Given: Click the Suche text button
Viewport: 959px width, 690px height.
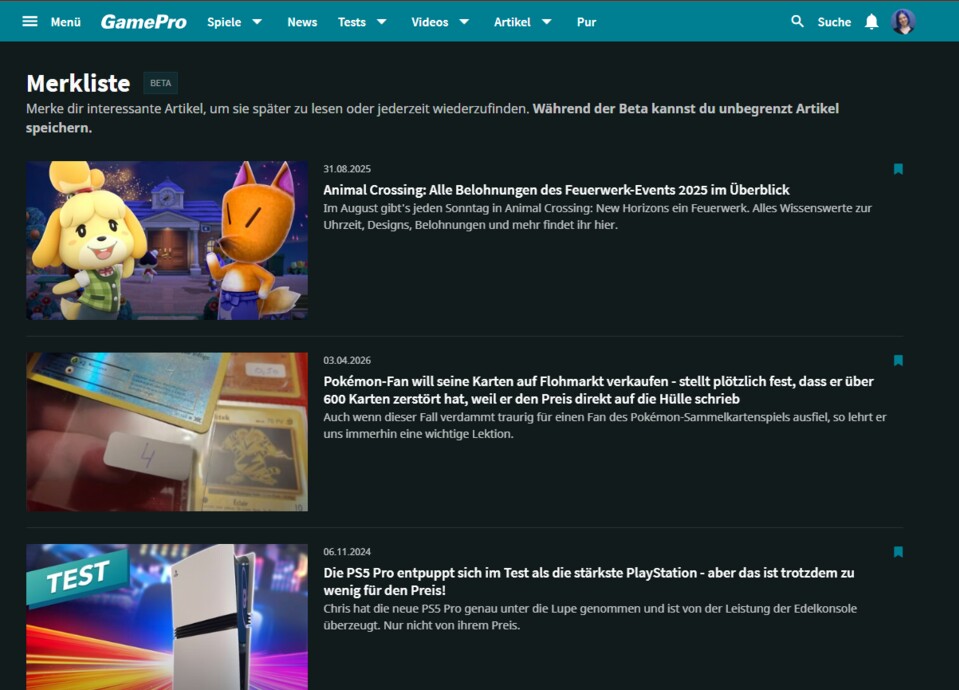Looking at the screenshot, I should pyautogui.click(x=834, y=22).
